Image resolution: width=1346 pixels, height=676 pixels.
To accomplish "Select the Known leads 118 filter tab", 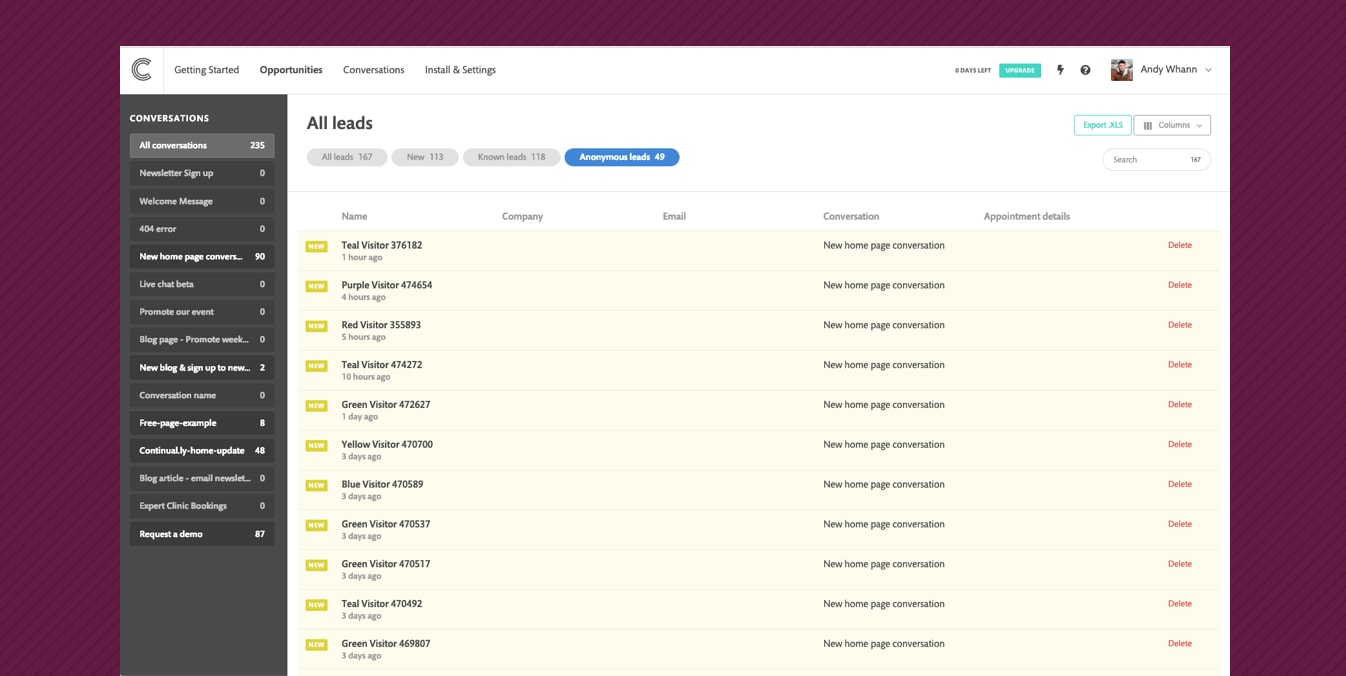I will [511, 157].
